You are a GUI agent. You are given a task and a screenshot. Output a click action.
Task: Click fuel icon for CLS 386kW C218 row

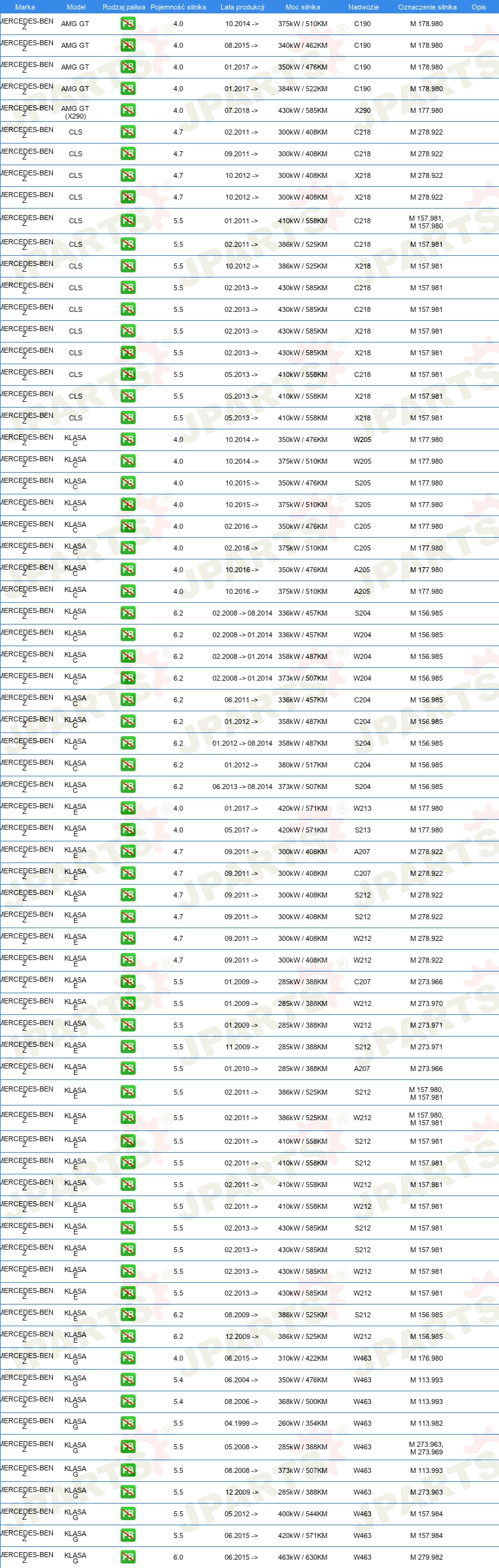point(128,244)
